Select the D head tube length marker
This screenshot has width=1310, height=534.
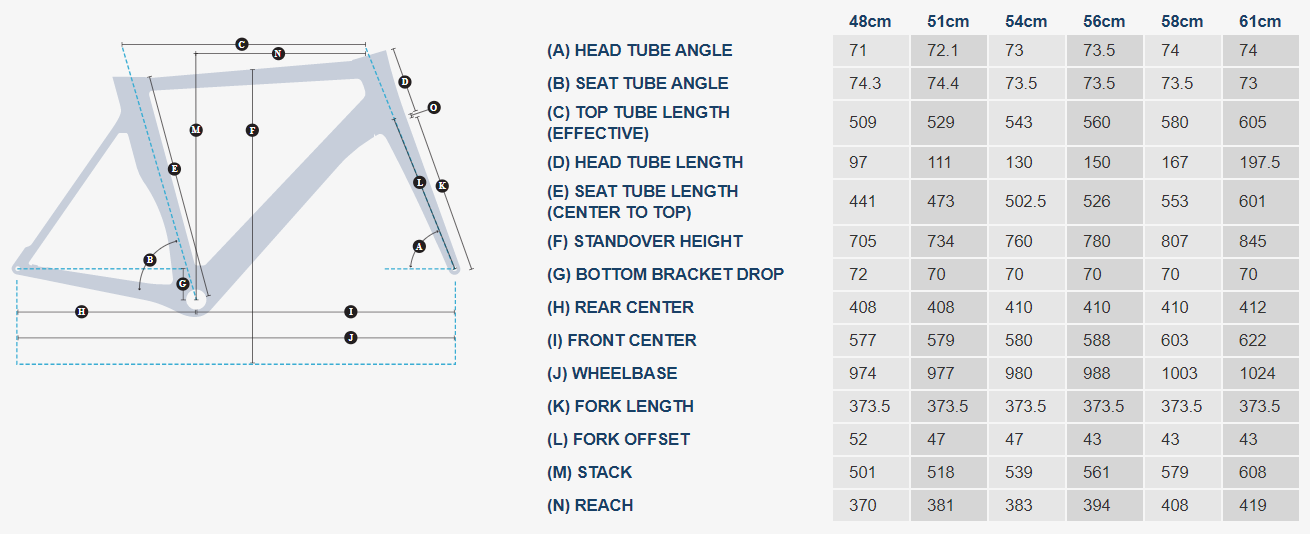click(x=405, y=82)
